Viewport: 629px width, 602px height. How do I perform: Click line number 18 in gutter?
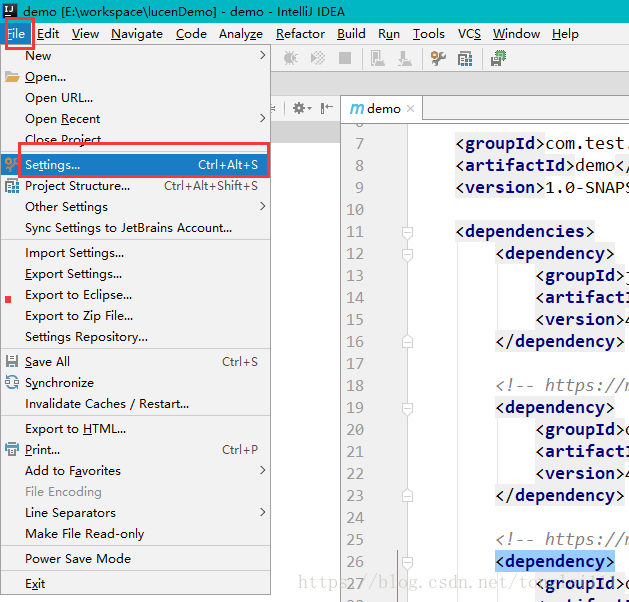point(355,386)
